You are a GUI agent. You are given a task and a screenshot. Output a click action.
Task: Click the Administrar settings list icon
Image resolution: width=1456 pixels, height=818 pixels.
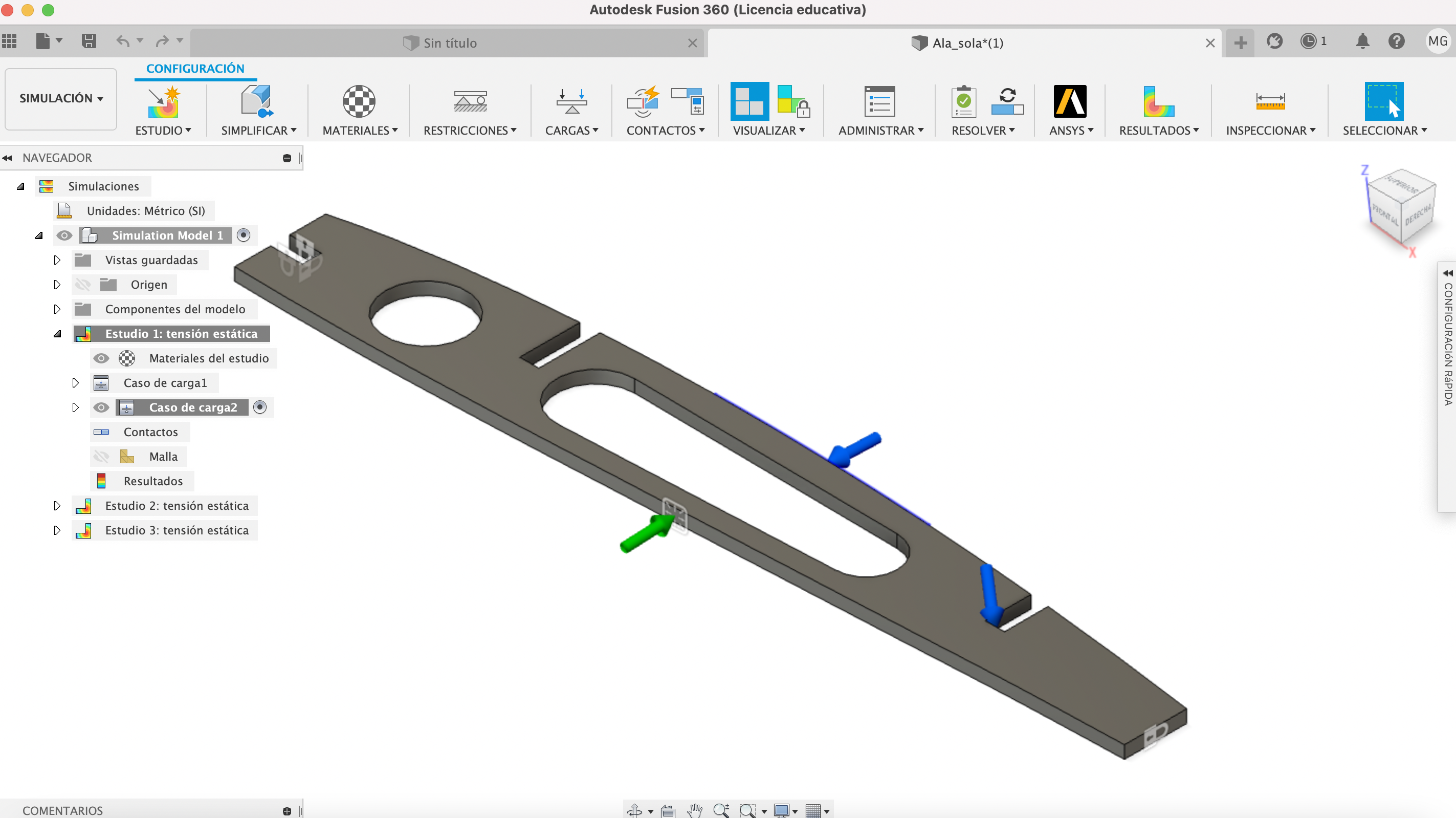(x=880, y=102)
